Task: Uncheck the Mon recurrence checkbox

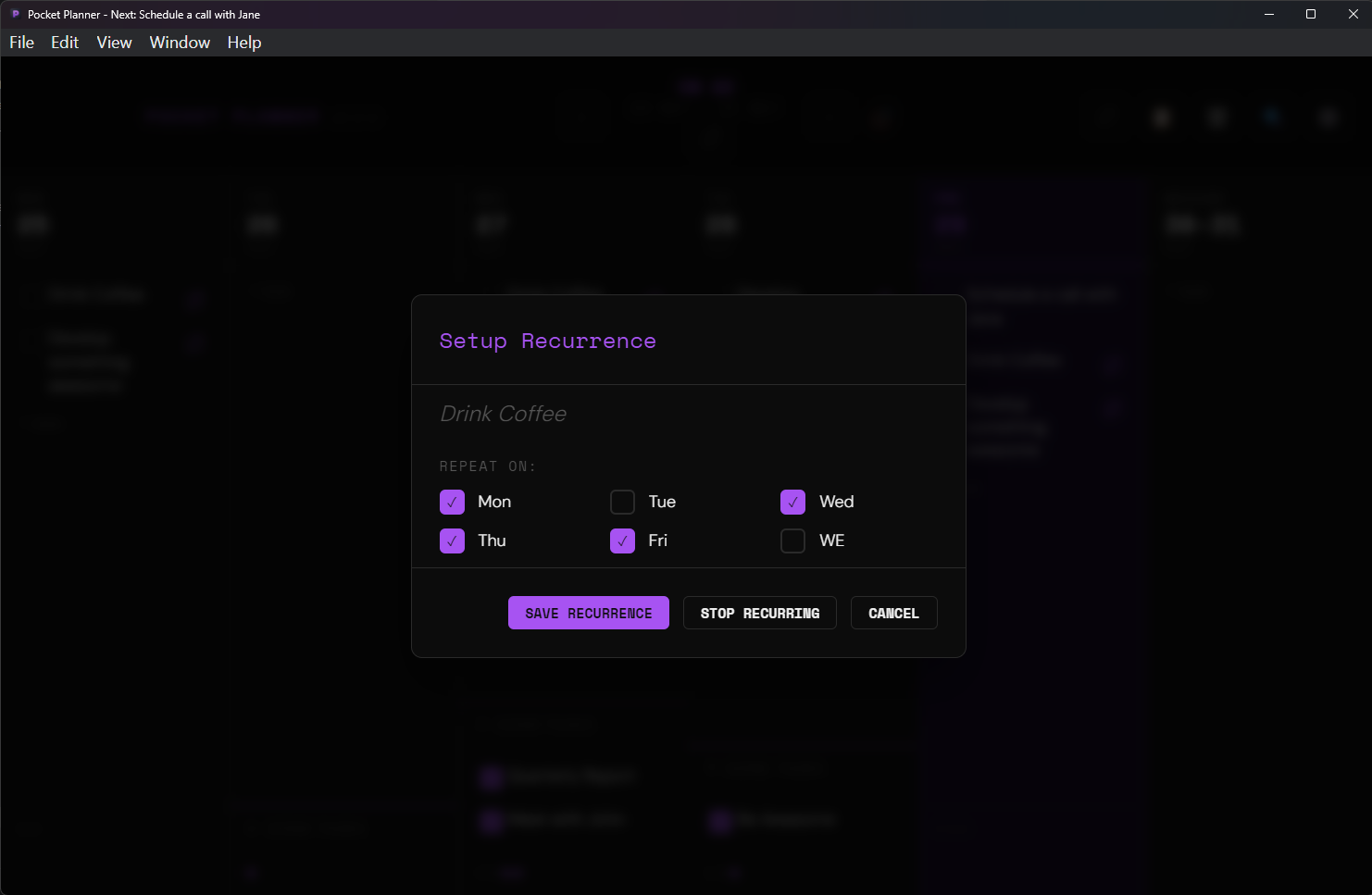Action: tap(452, 502)
